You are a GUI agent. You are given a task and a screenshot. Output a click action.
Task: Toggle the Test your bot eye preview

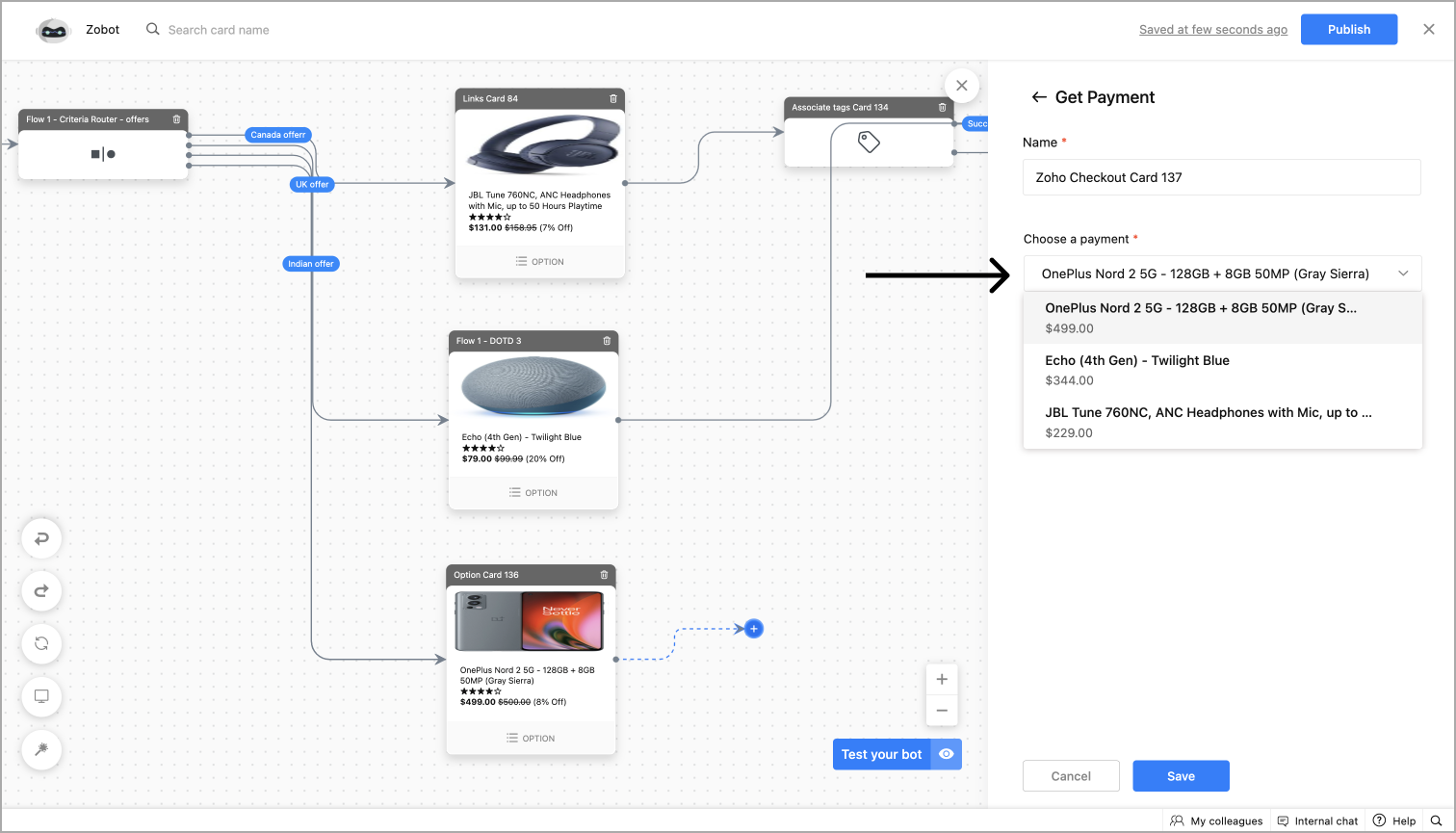click(947, 754)
